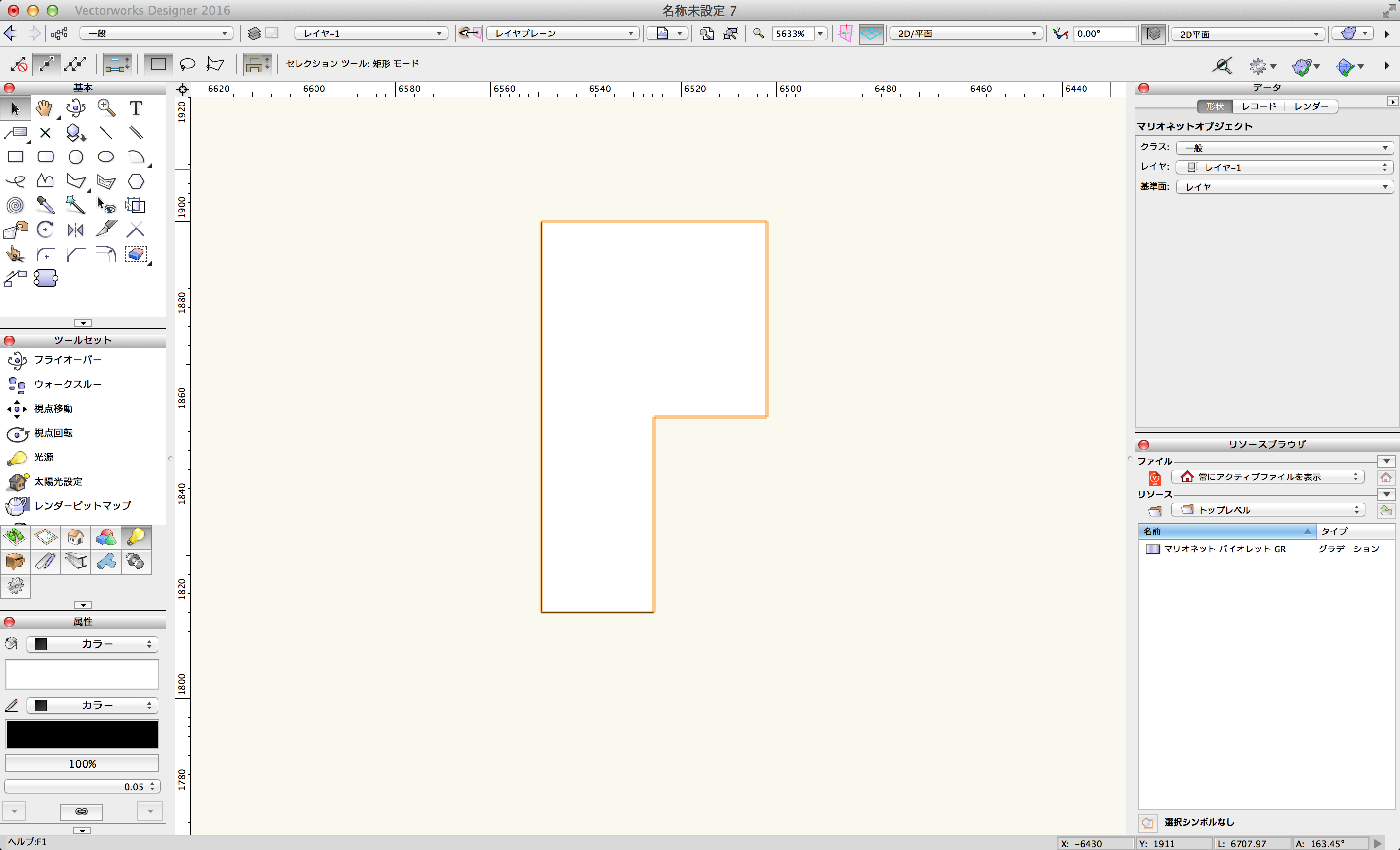Select the Trim tool
1400x850 pixels.
pyautogui.click(x=136, y=230)
